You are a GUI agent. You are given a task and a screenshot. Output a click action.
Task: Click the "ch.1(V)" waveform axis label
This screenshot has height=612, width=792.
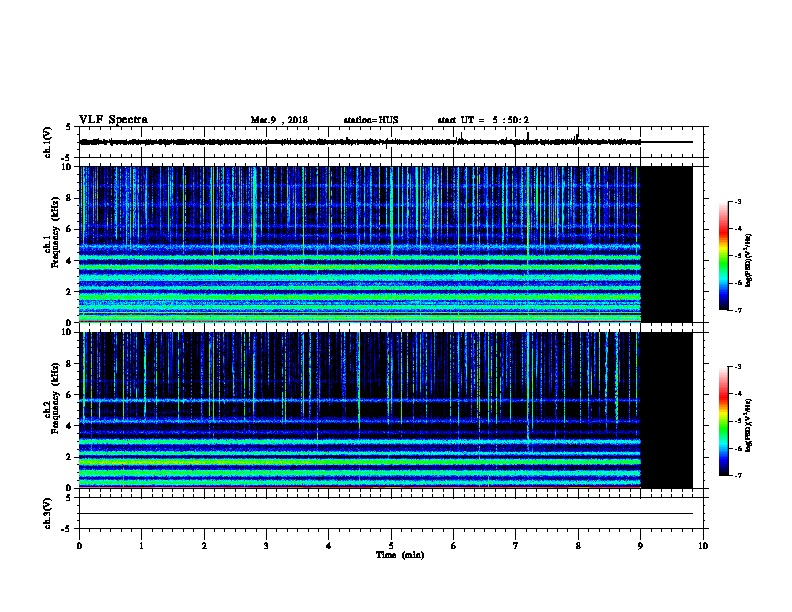[x=47, y=142]
